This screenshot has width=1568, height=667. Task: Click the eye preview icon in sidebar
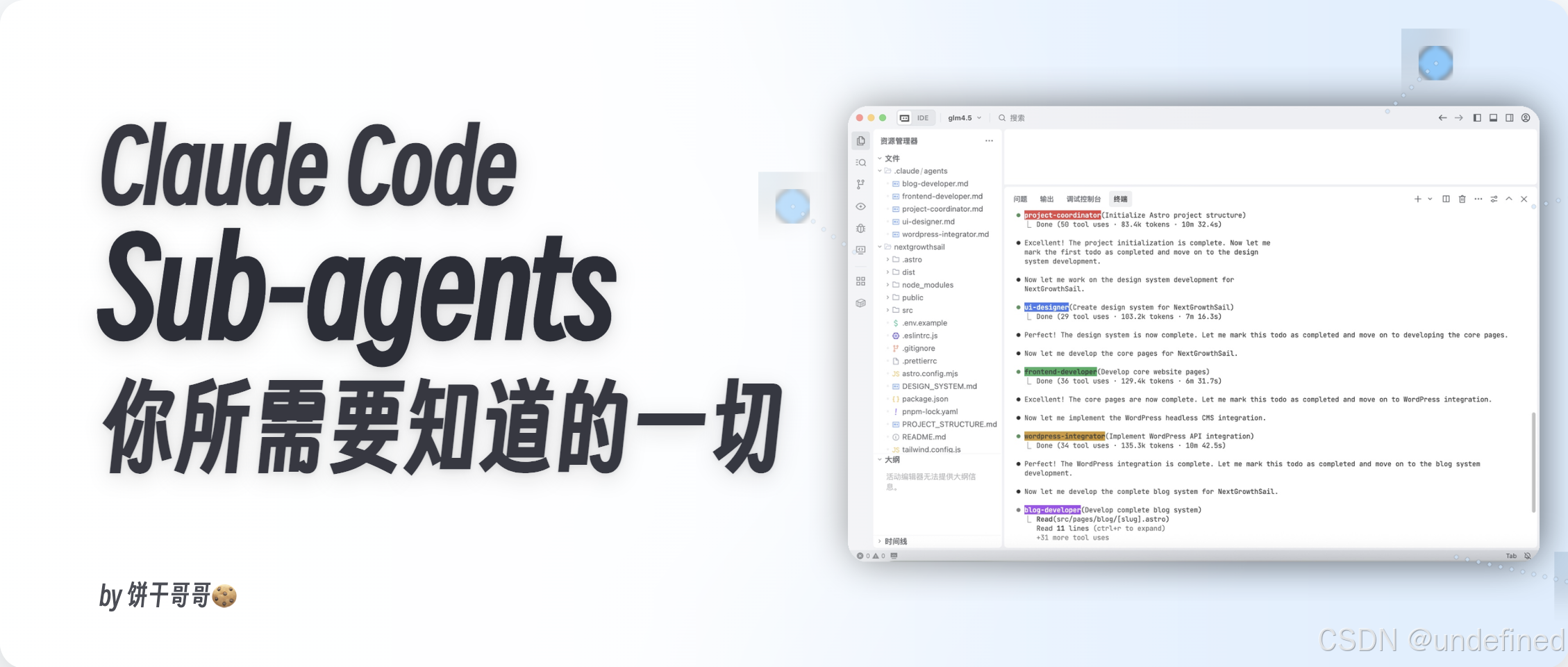861,206
